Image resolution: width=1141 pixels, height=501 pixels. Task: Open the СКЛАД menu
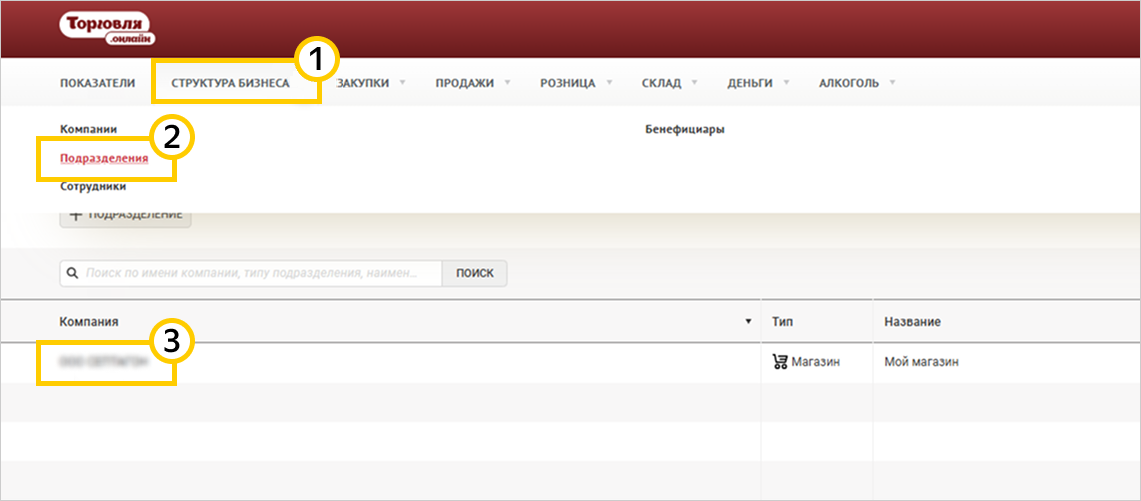(661, 83)
